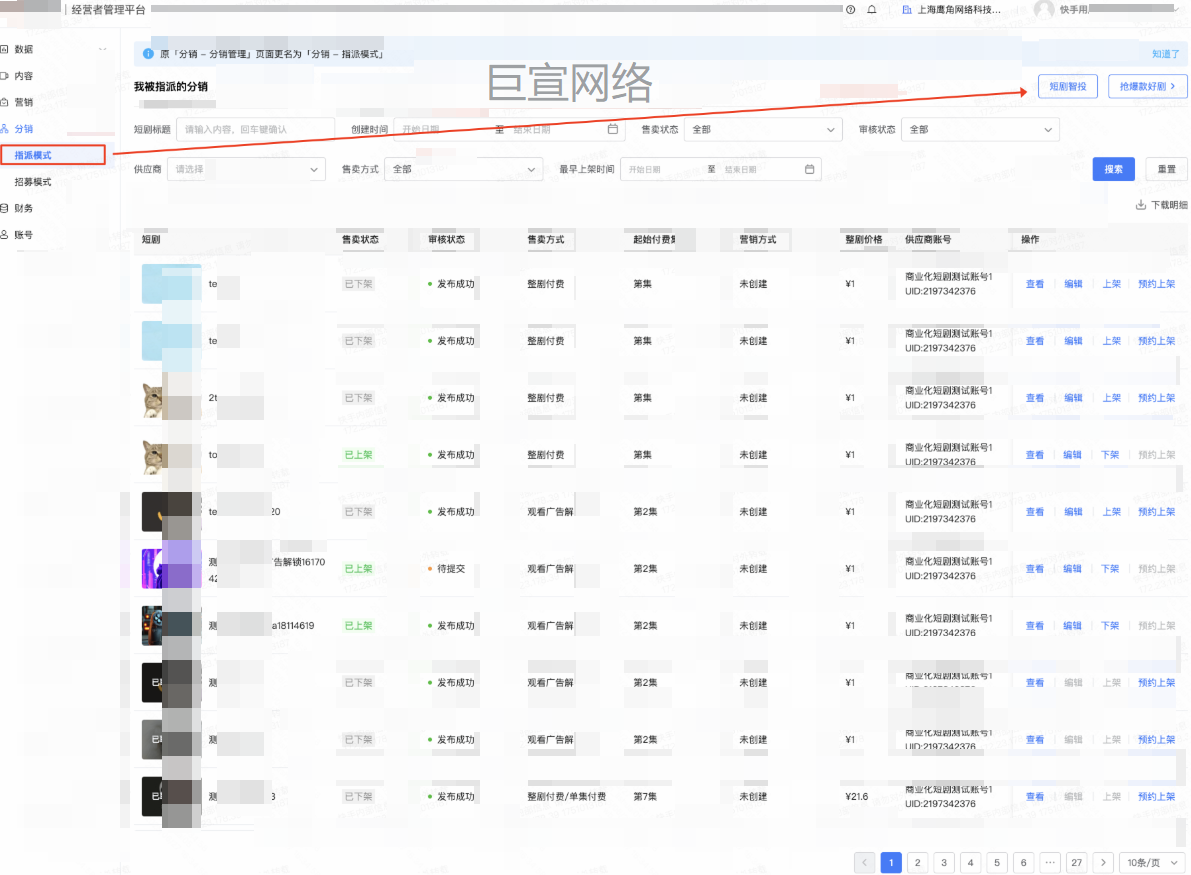Screen dimensions: 1191x875
Task: Click the help question mark icon in the header
Action: click(850, 9)
